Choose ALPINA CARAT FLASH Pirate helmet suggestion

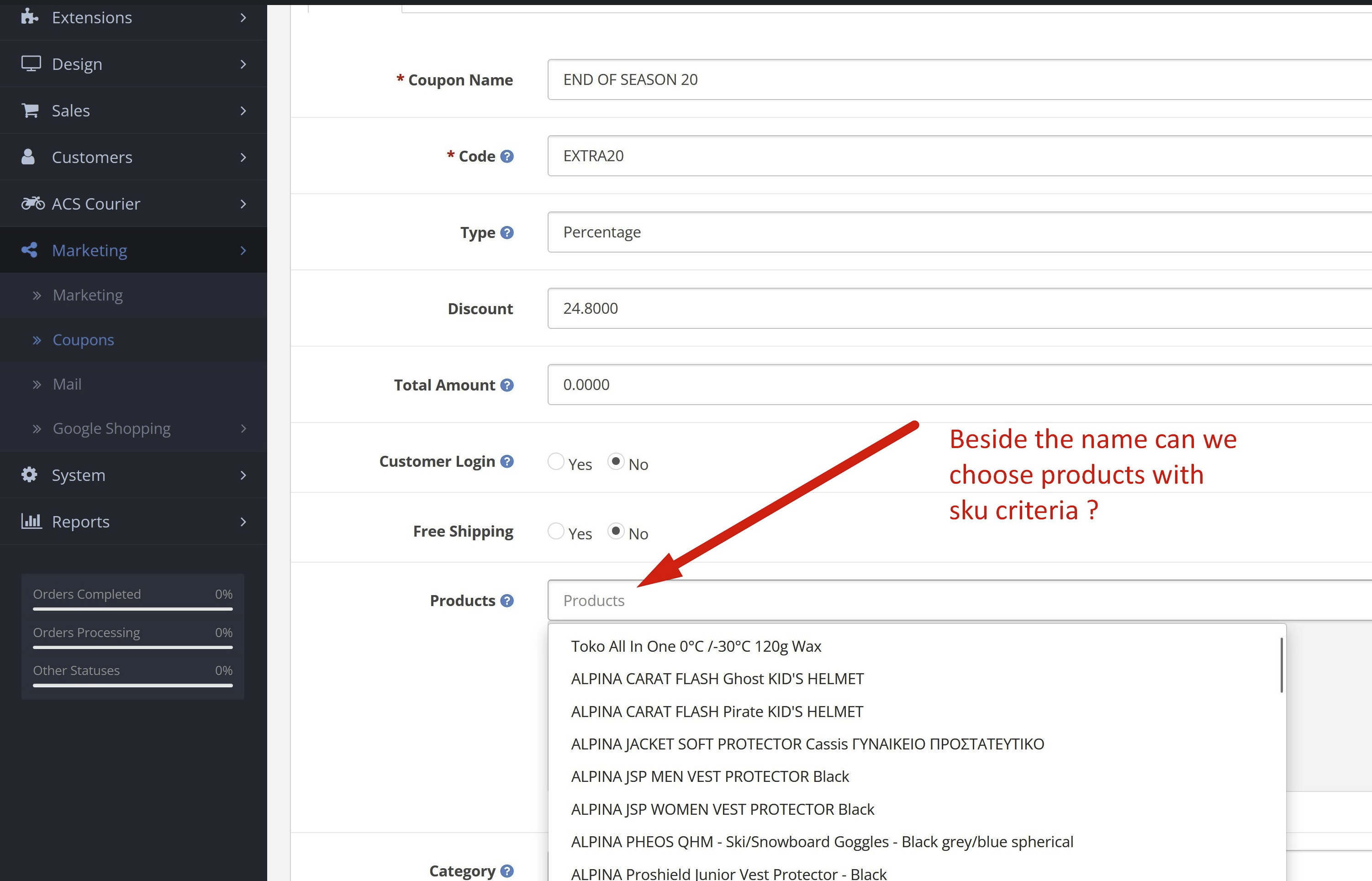click(x=914, y=712)
